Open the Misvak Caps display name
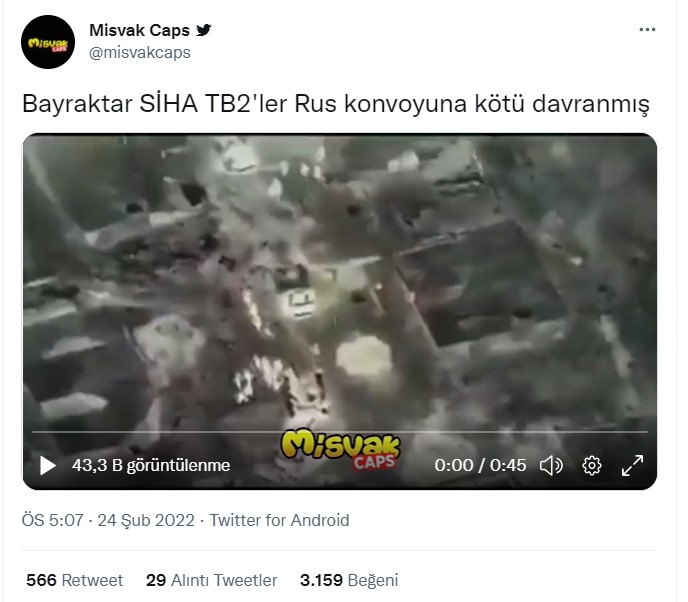Image resolution: width=688 pixels, height=602 pixels. [140, 30]
